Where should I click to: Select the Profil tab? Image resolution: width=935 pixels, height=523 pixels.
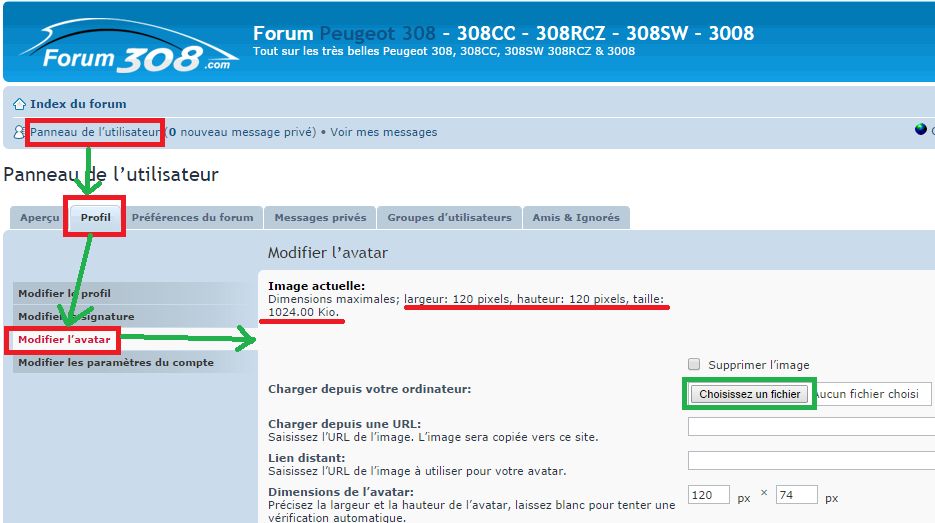(x=96, y=218)
